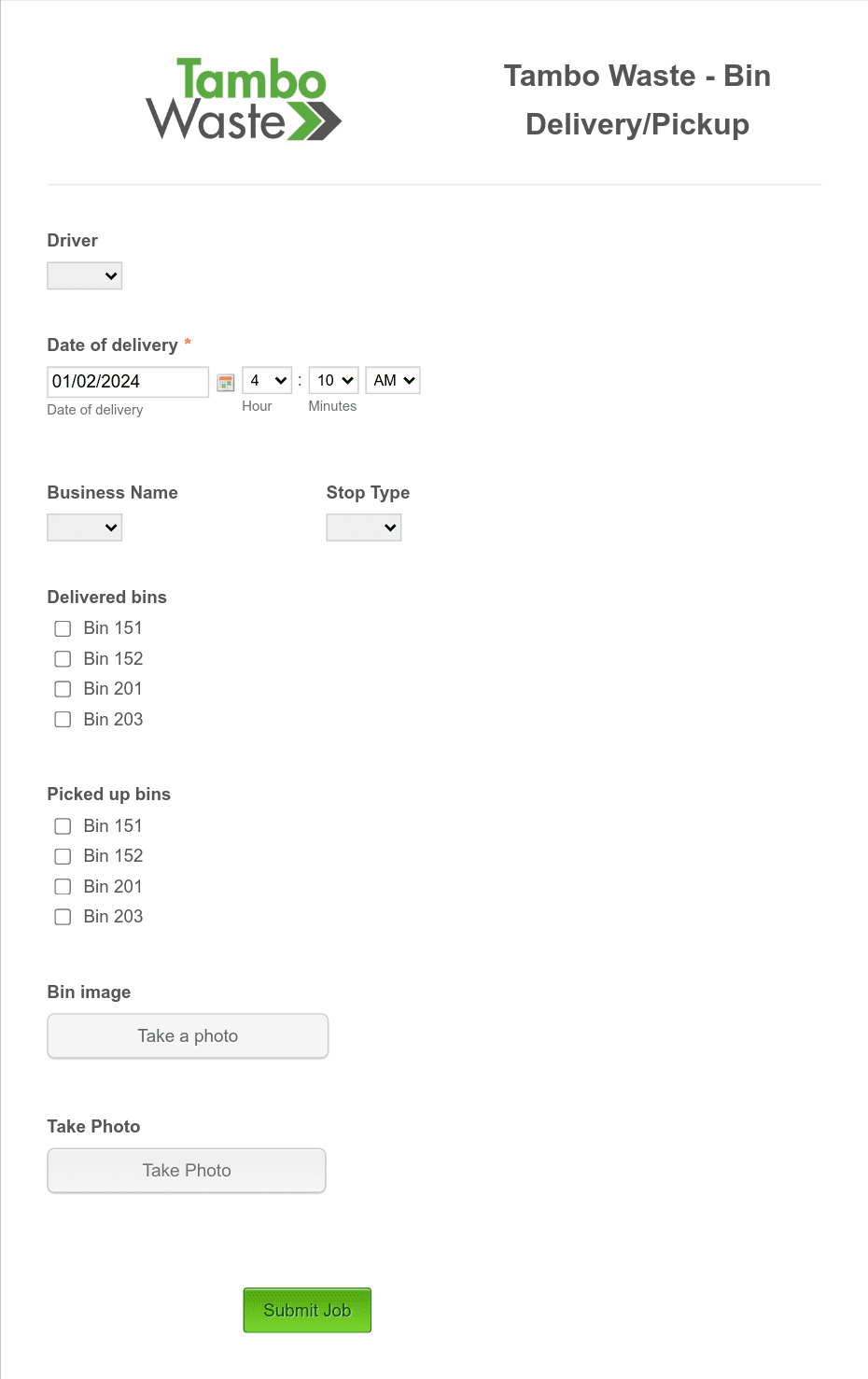Image resolution: width=868 pixels, height=1379 pixels.
Task: Check Bin 203 under Delivered bins
Action: coord(63,719)
